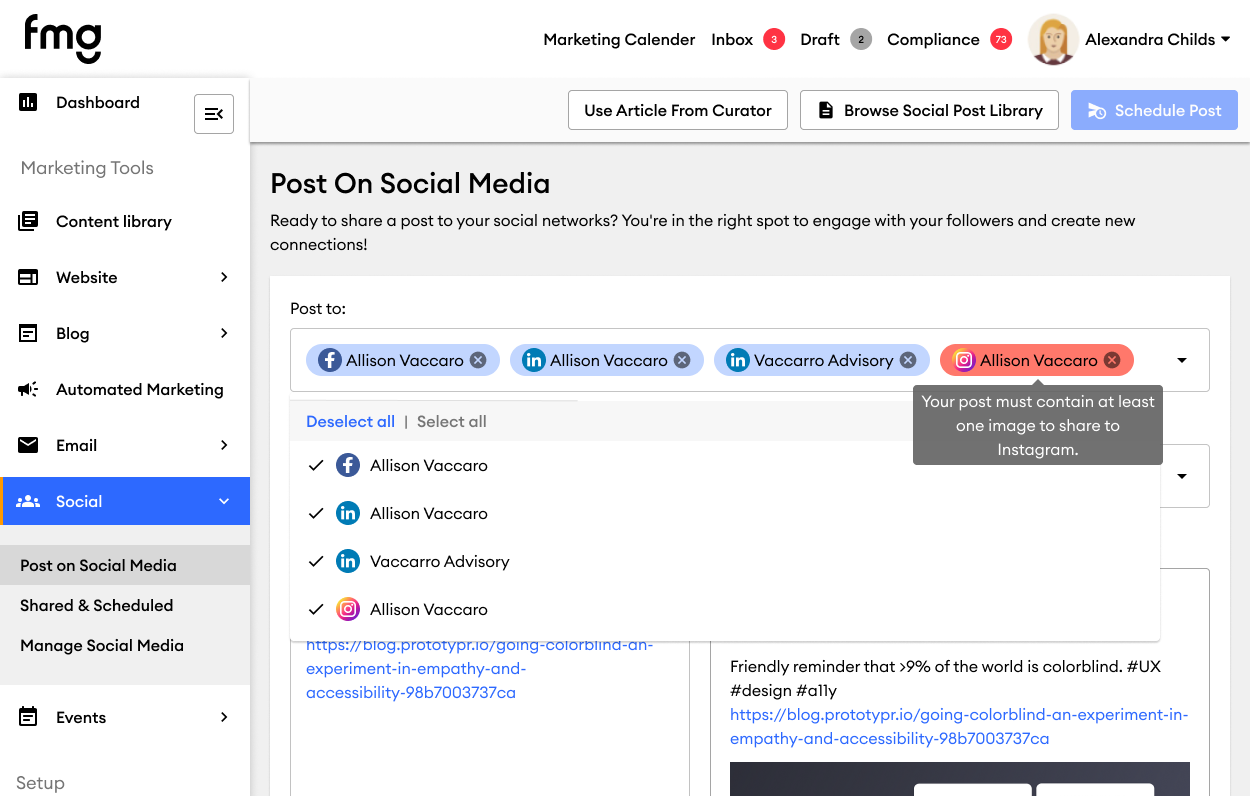Image resolution: width=1250 pixels, height=796 pixels.
Task: Remove the Instagram Allison Vaccaro chip
Action: (x=1112, y=360)
